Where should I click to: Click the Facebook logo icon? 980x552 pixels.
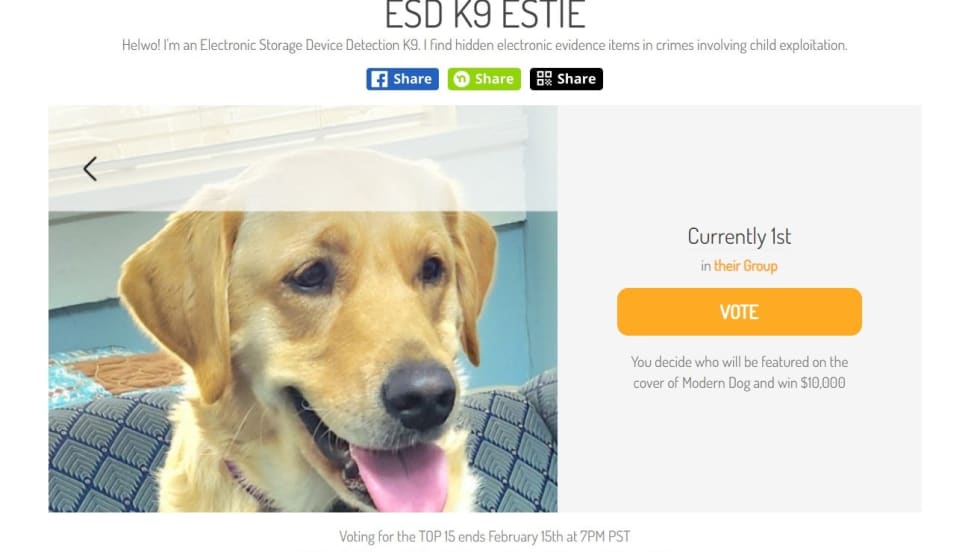coord(379,79)
